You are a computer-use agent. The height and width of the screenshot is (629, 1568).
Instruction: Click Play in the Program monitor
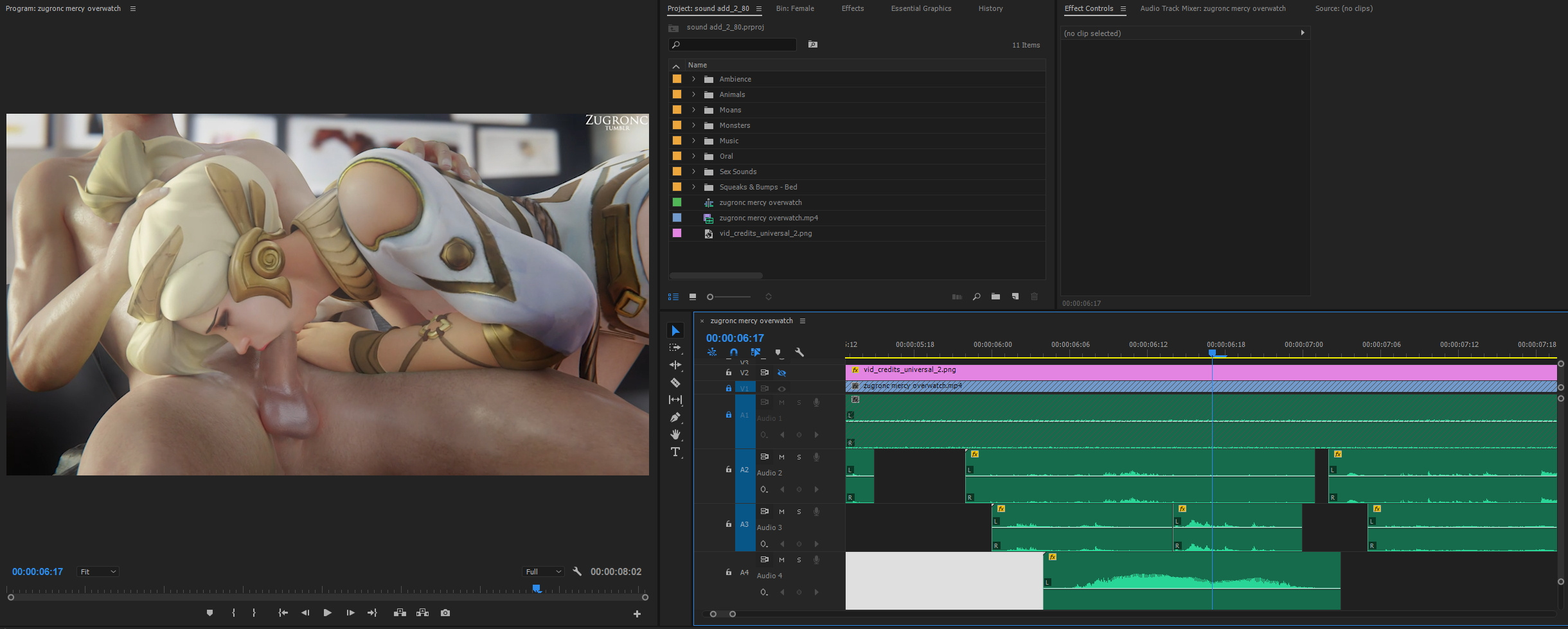pos(327,613)
